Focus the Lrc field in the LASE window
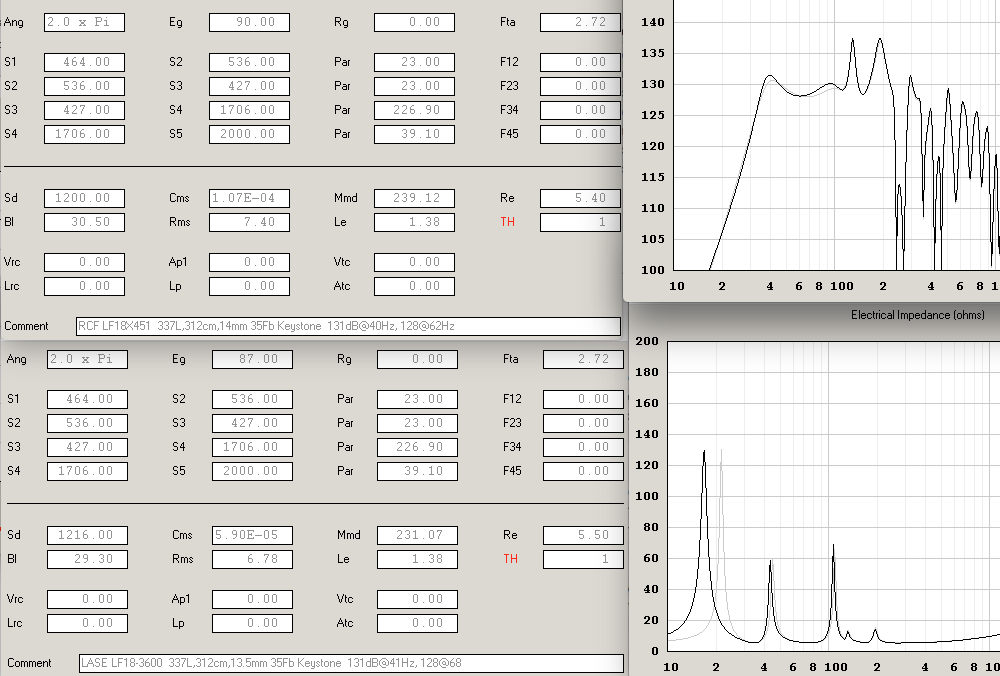Screen dimensions: 1000x676 tap(87, 624)
